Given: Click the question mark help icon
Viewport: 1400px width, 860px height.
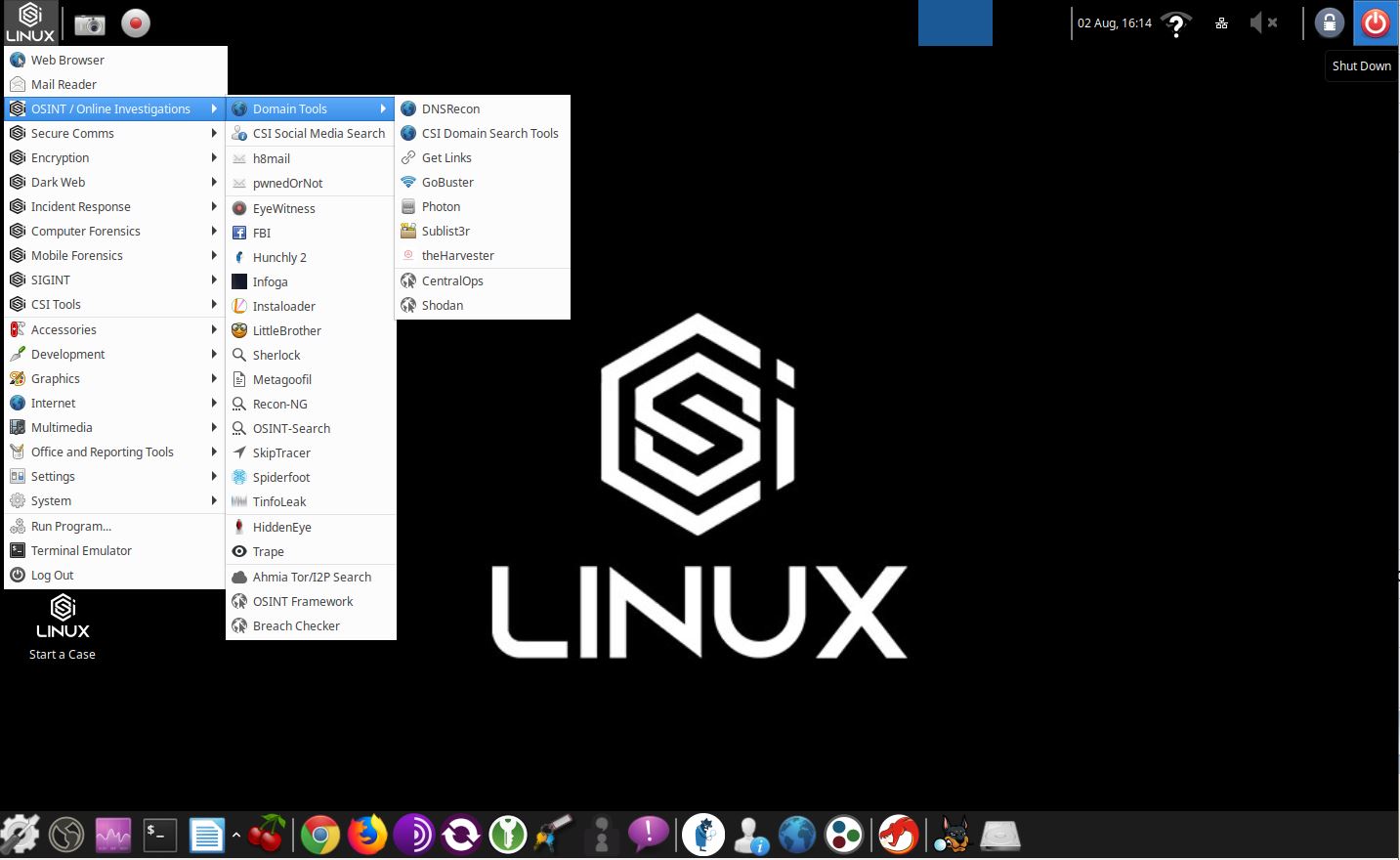Looking at the screenshot, I should (x=1177, y=23).
